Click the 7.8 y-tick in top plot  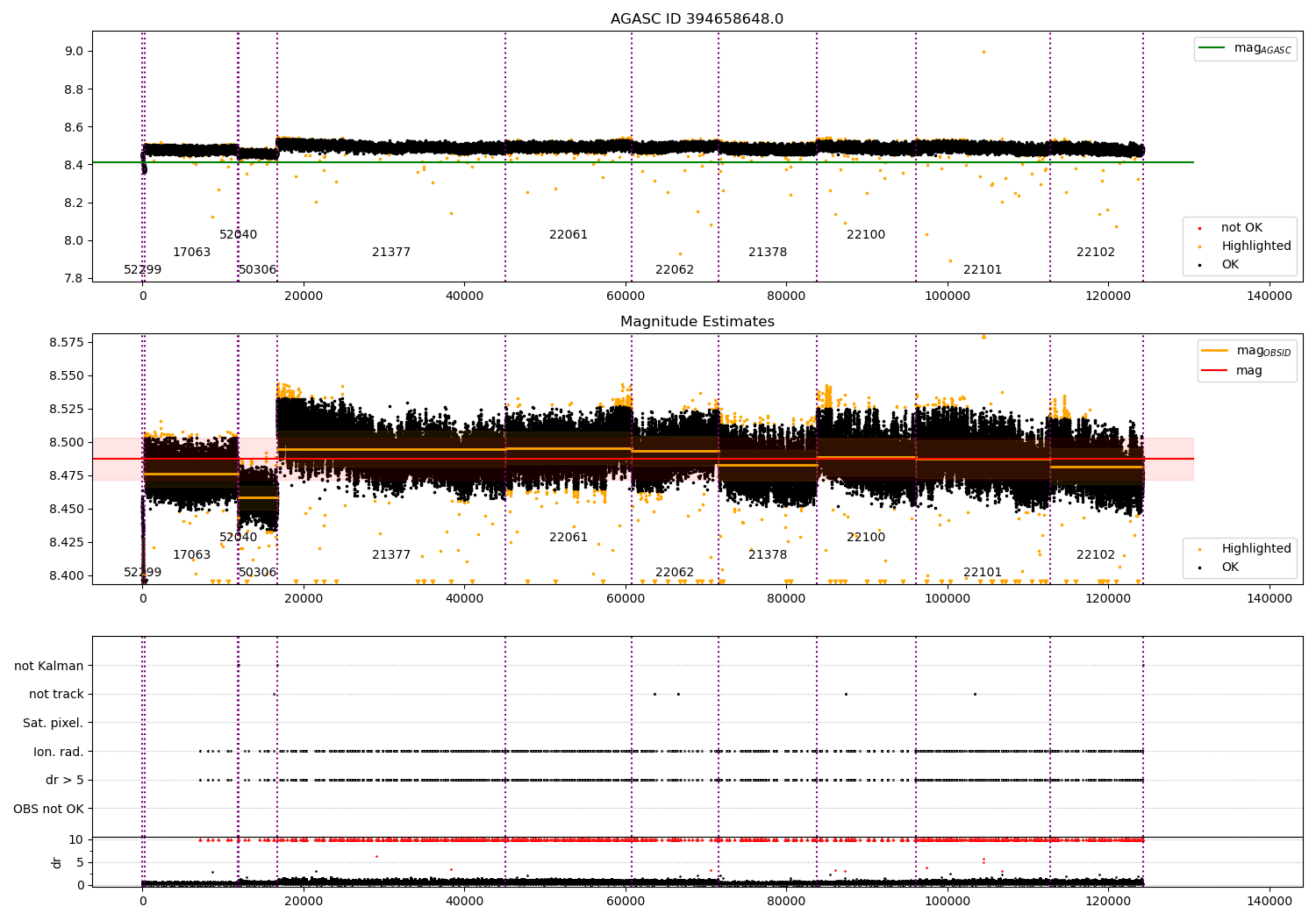pyautogui.click(x=74, y=278)
